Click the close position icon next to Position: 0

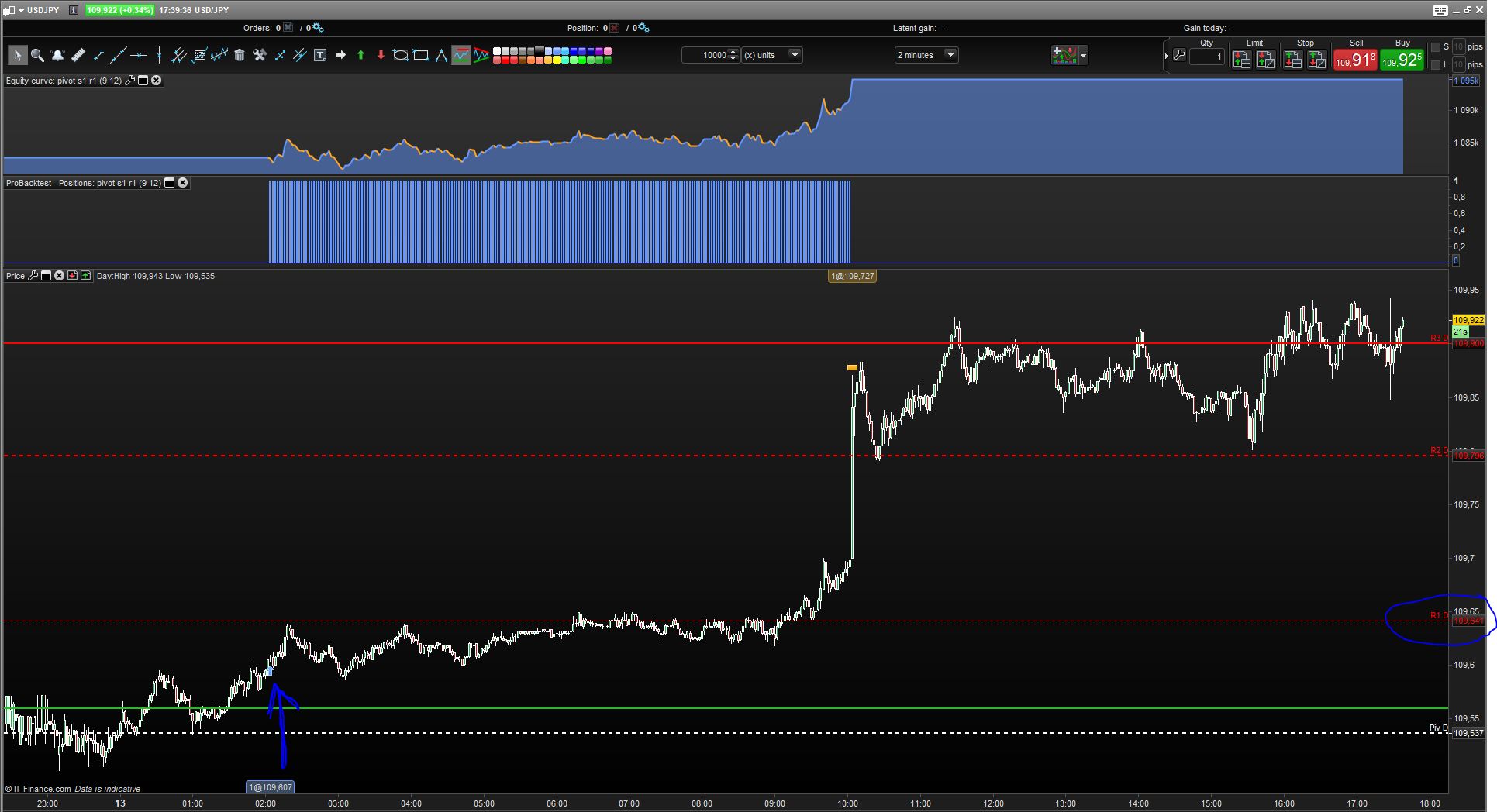614,28
